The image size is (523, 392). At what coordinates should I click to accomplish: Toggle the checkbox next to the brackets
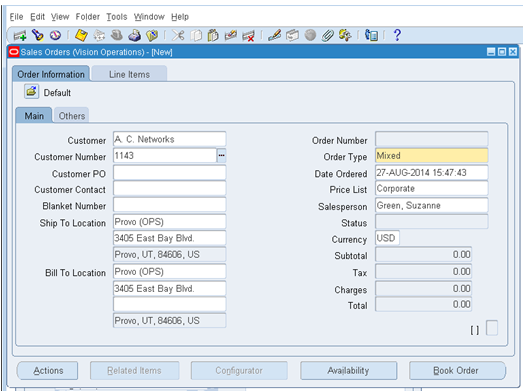click(x=492, y=328)
